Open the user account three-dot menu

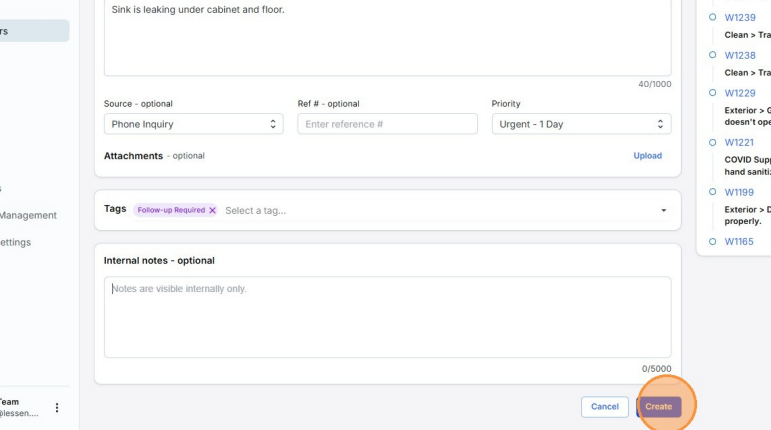coord(57,408)
